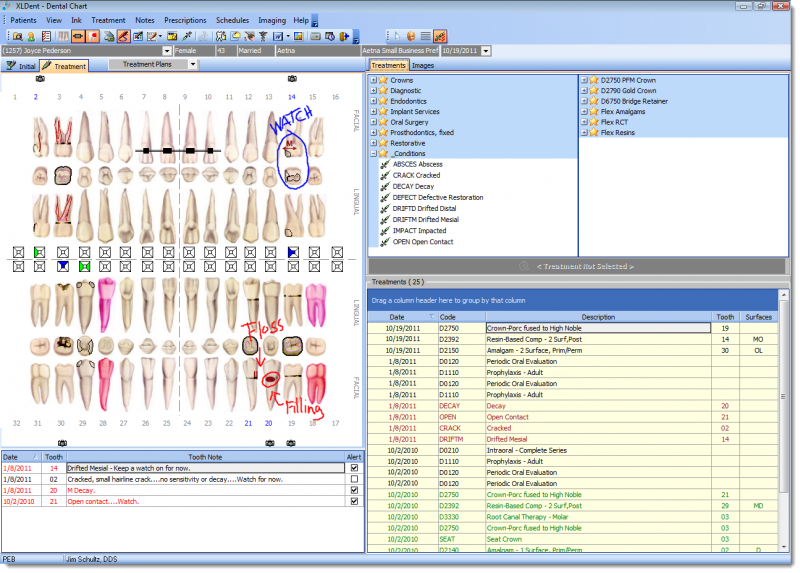Screen dimensions: 800x573
Task: Click the blue surface box for tooth 14
Action: point(293,252)
